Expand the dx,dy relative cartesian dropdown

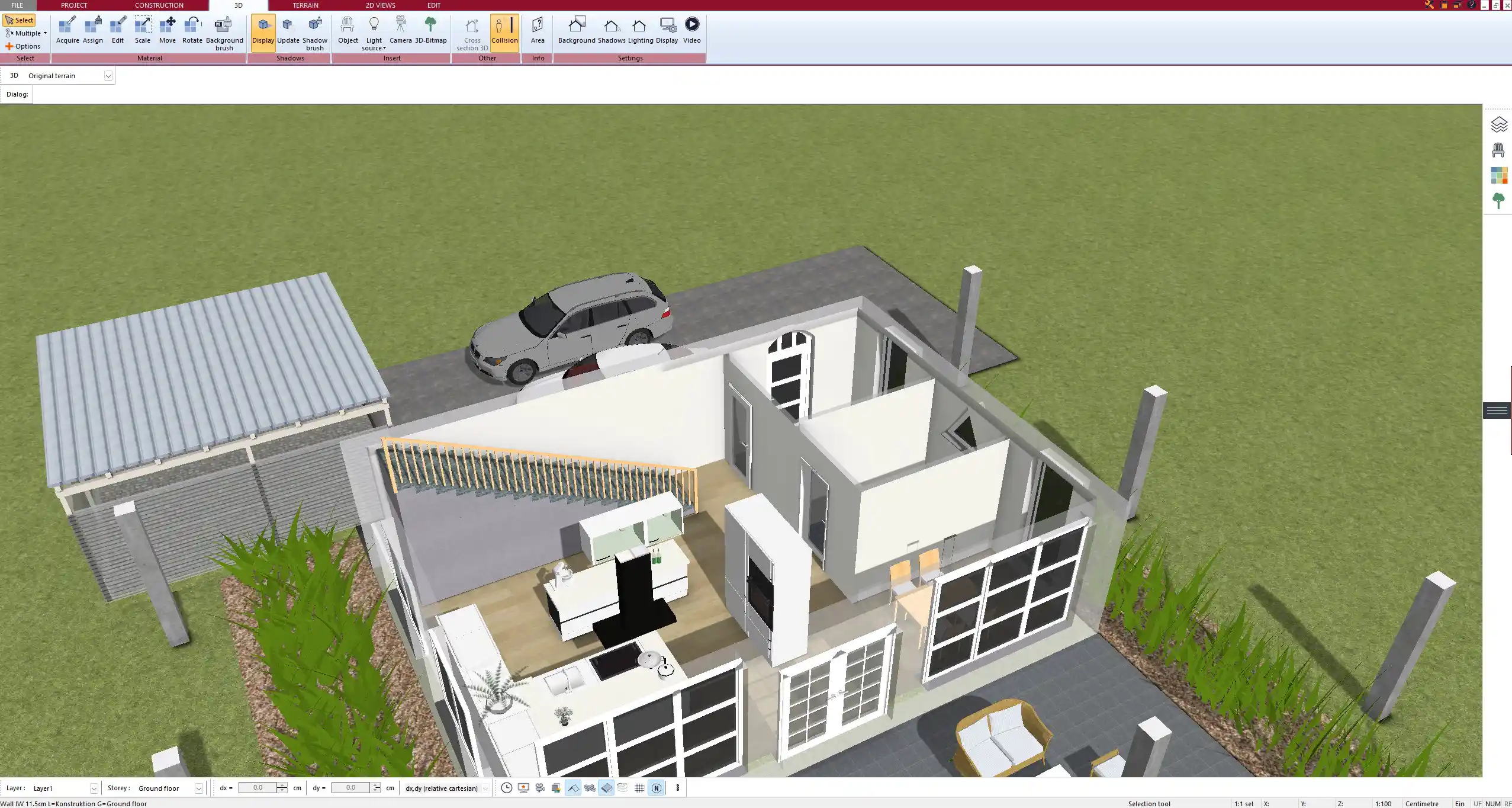point(485,788)
